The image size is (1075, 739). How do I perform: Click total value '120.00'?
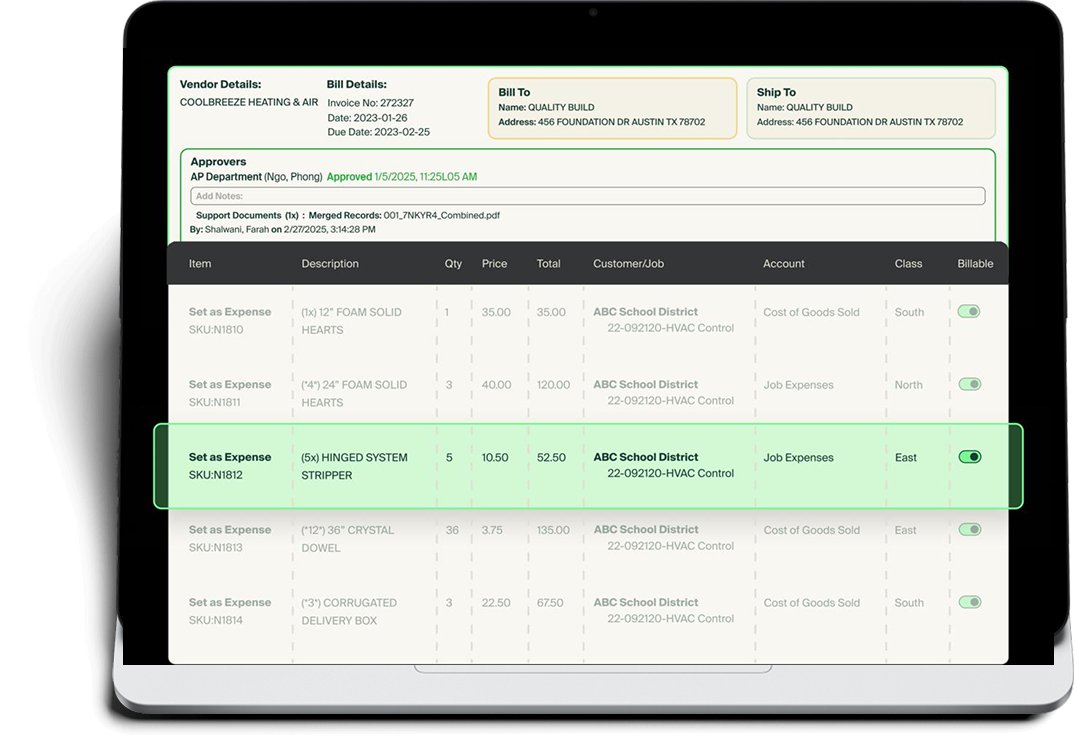553,385
